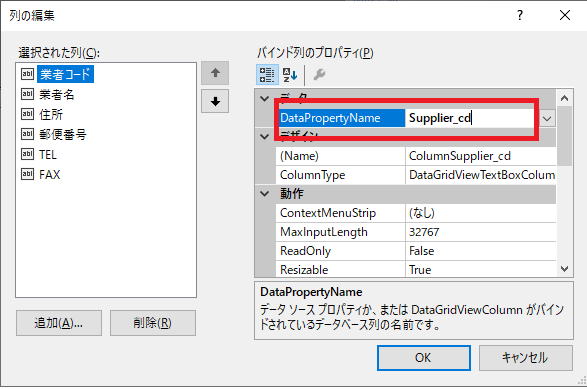The width and height of the screenshot is (587, 389).
Task: Dismiss the dialog with キャンセル button
Action: click(526, 358)
